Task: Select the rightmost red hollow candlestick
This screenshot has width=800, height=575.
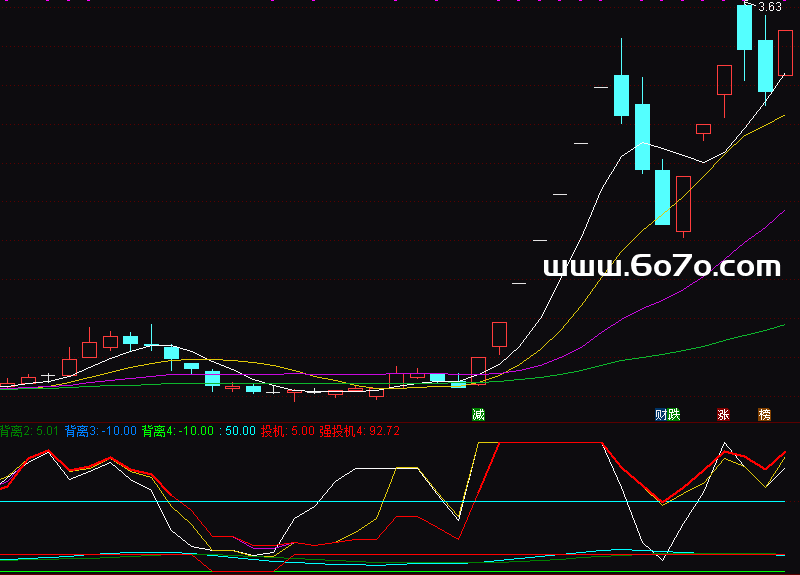Action: [x=785, y=52]
